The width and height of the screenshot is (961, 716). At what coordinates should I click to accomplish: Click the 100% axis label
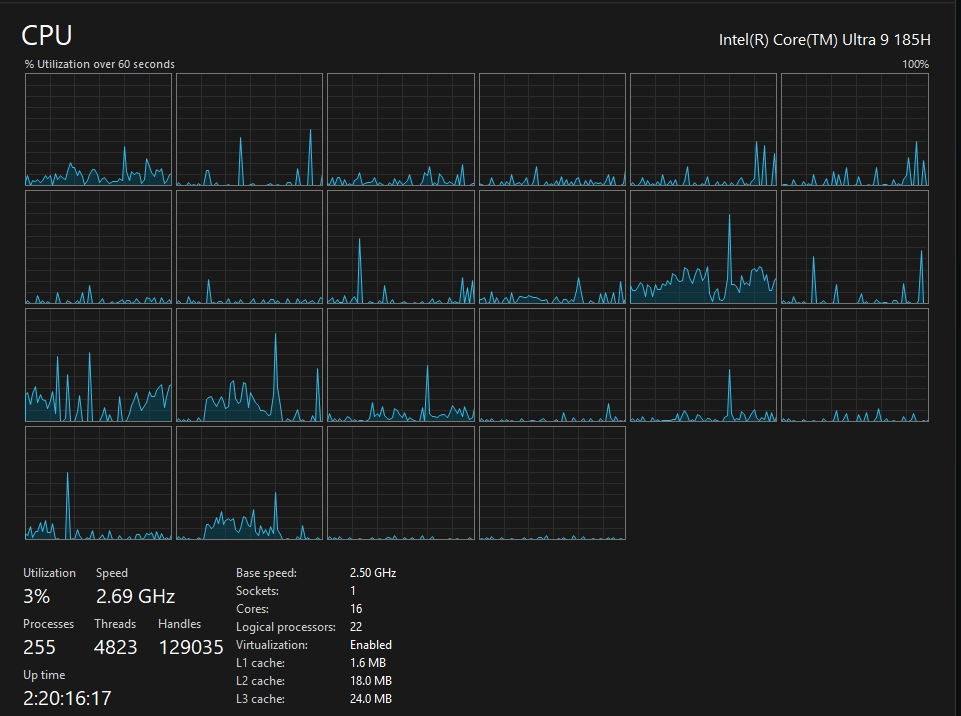pyautogui.click(x=915, y=64)
